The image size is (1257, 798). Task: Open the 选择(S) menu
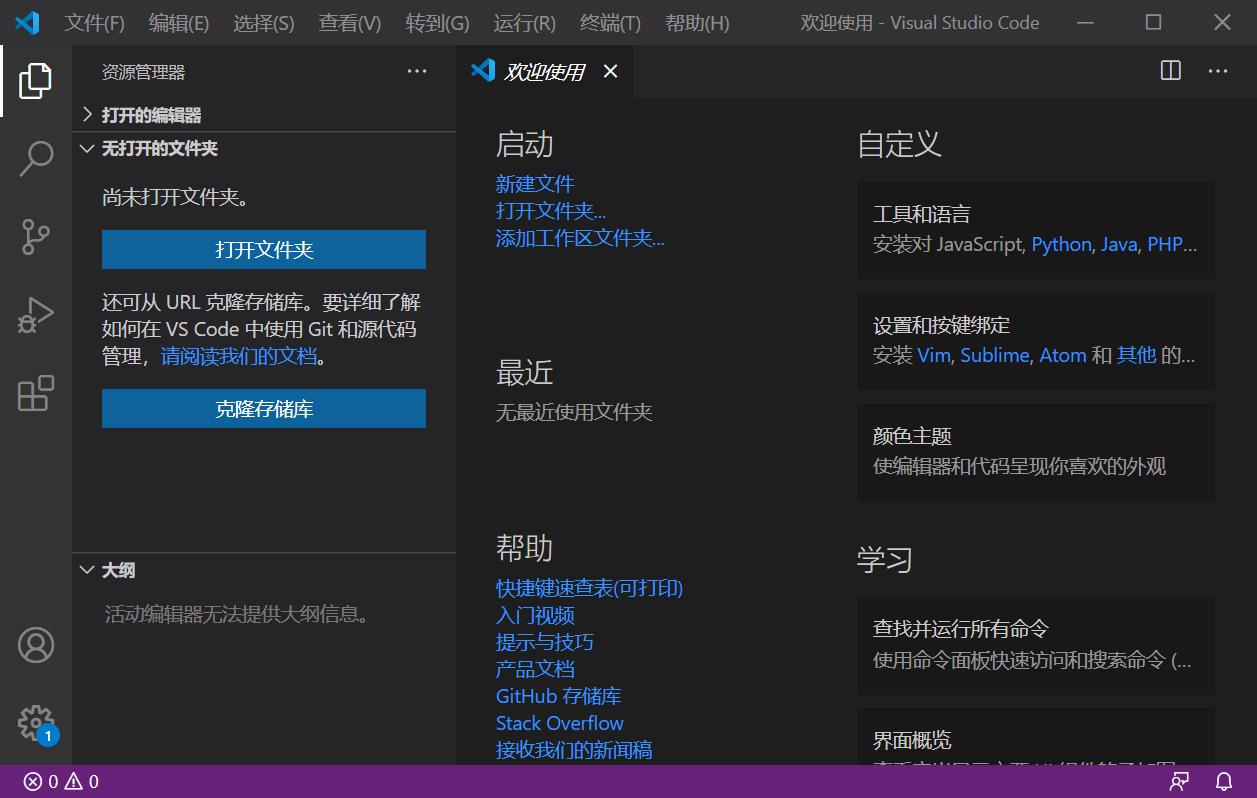(x=264, y=23)
